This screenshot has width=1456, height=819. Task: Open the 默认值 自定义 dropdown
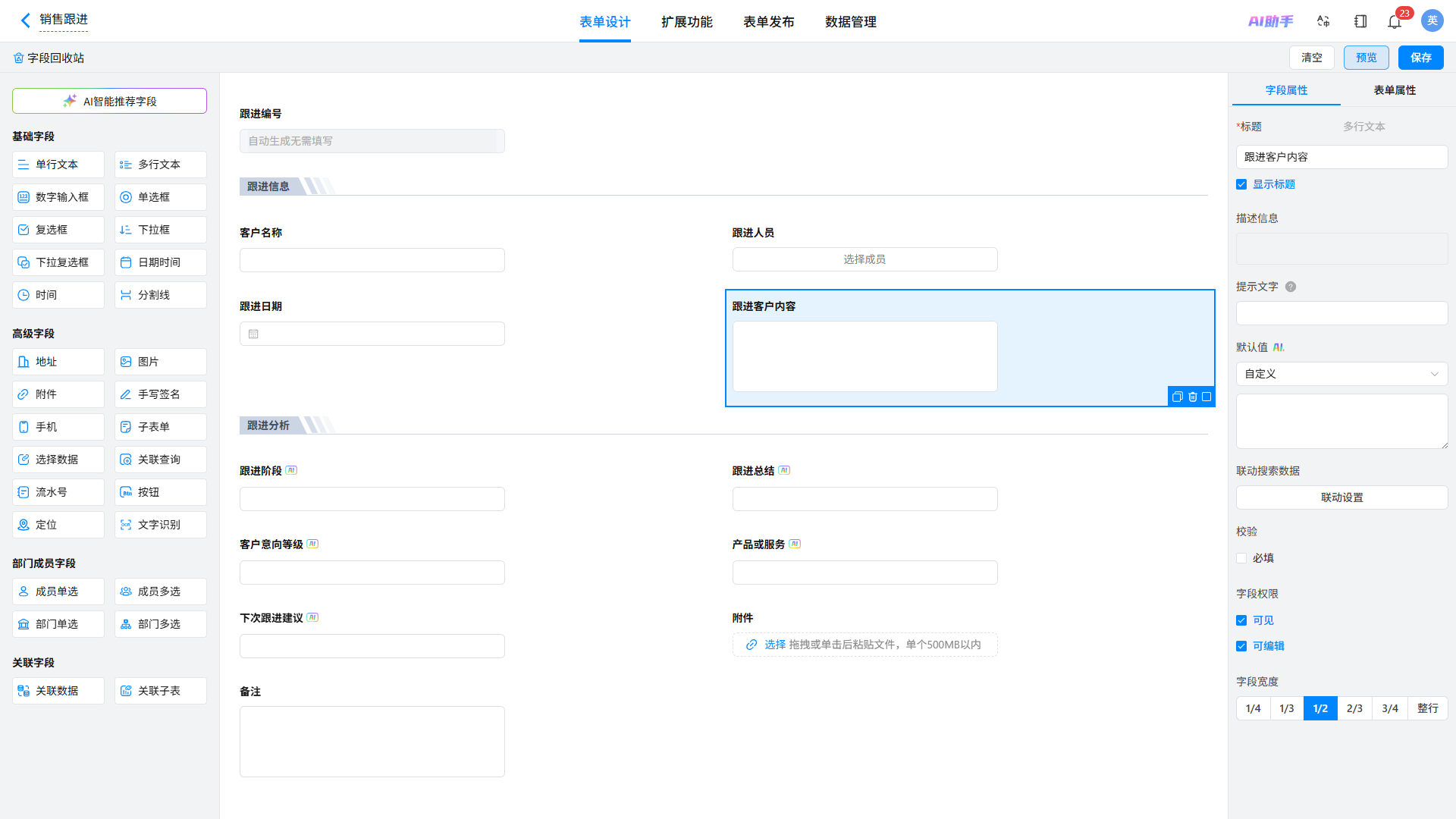click(x=1341, y=374)
